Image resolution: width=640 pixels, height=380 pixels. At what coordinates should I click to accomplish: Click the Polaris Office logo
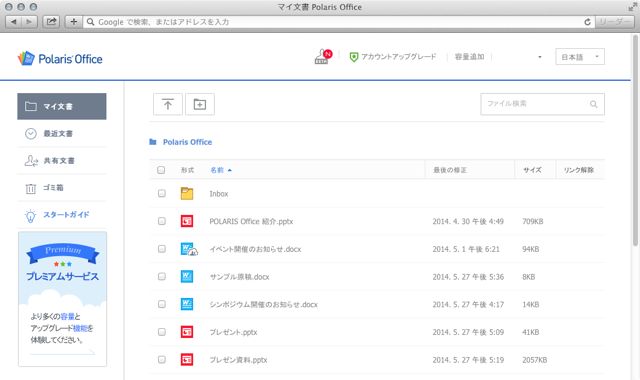click(60, 59)
